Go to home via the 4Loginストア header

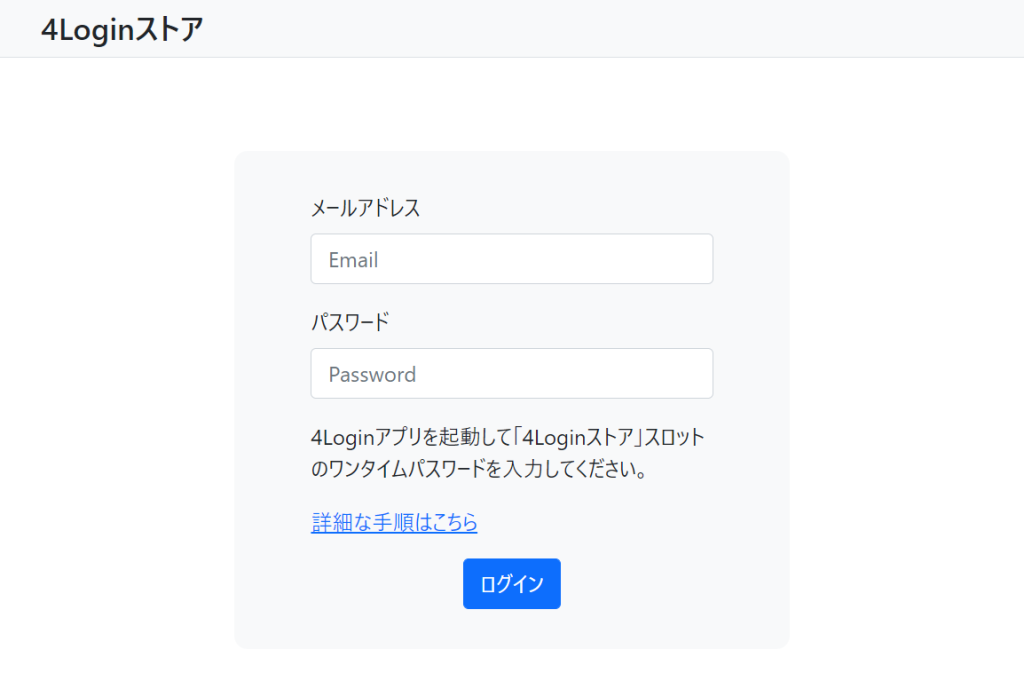122,29
